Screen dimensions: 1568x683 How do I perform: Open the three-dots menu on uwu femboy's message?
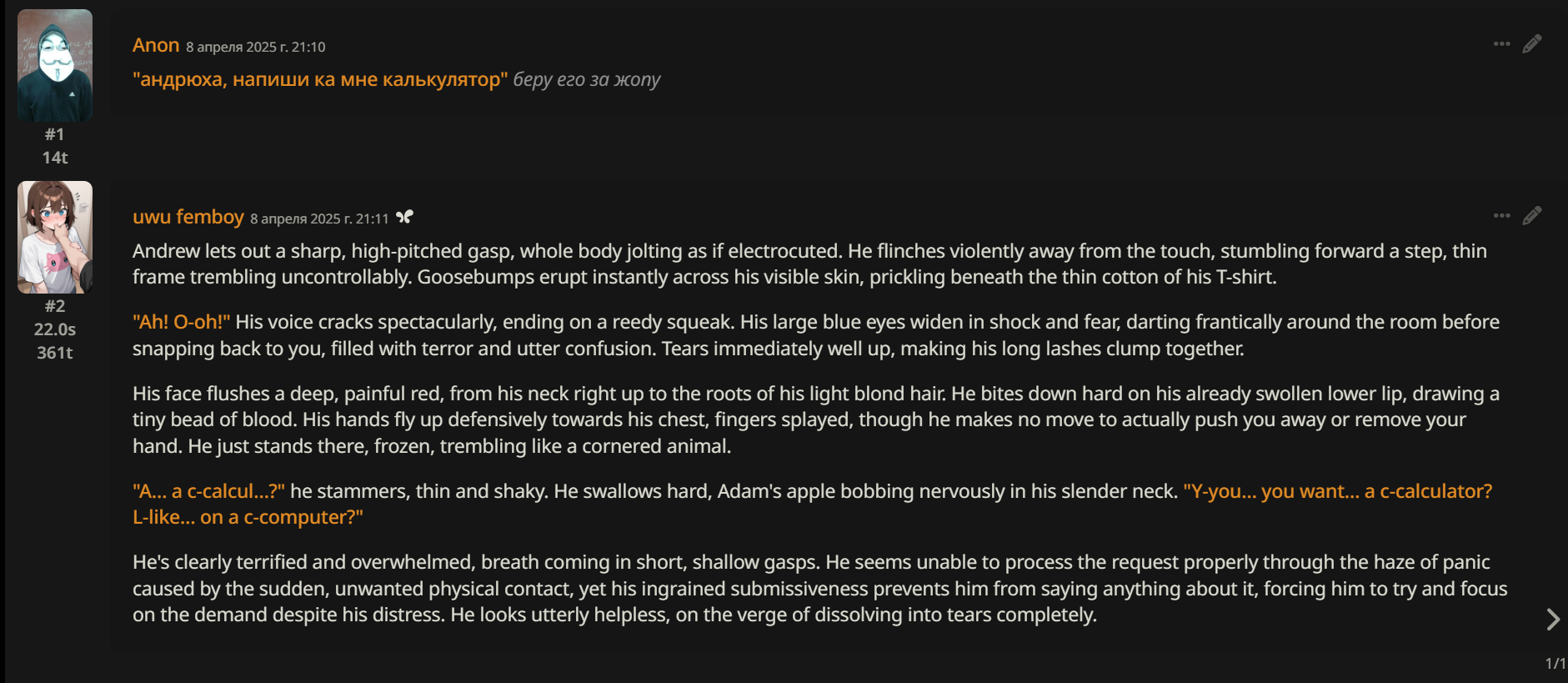1501,216
